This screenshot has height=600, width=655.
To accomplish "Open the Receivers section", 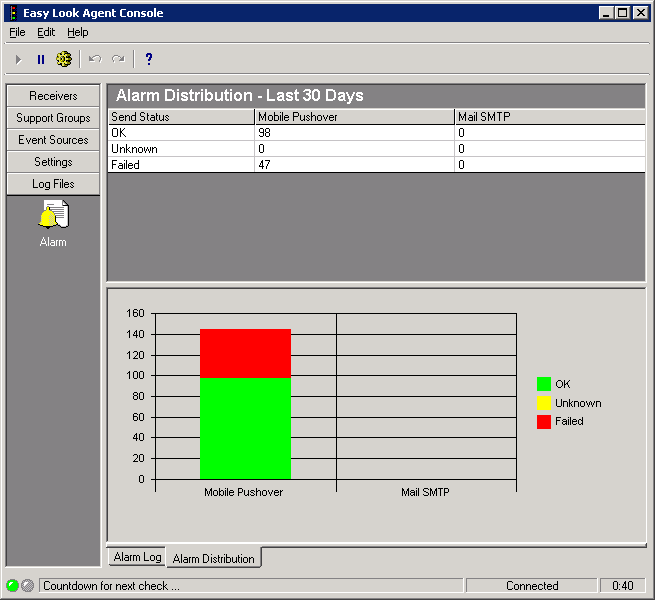I will coord(53,96).
